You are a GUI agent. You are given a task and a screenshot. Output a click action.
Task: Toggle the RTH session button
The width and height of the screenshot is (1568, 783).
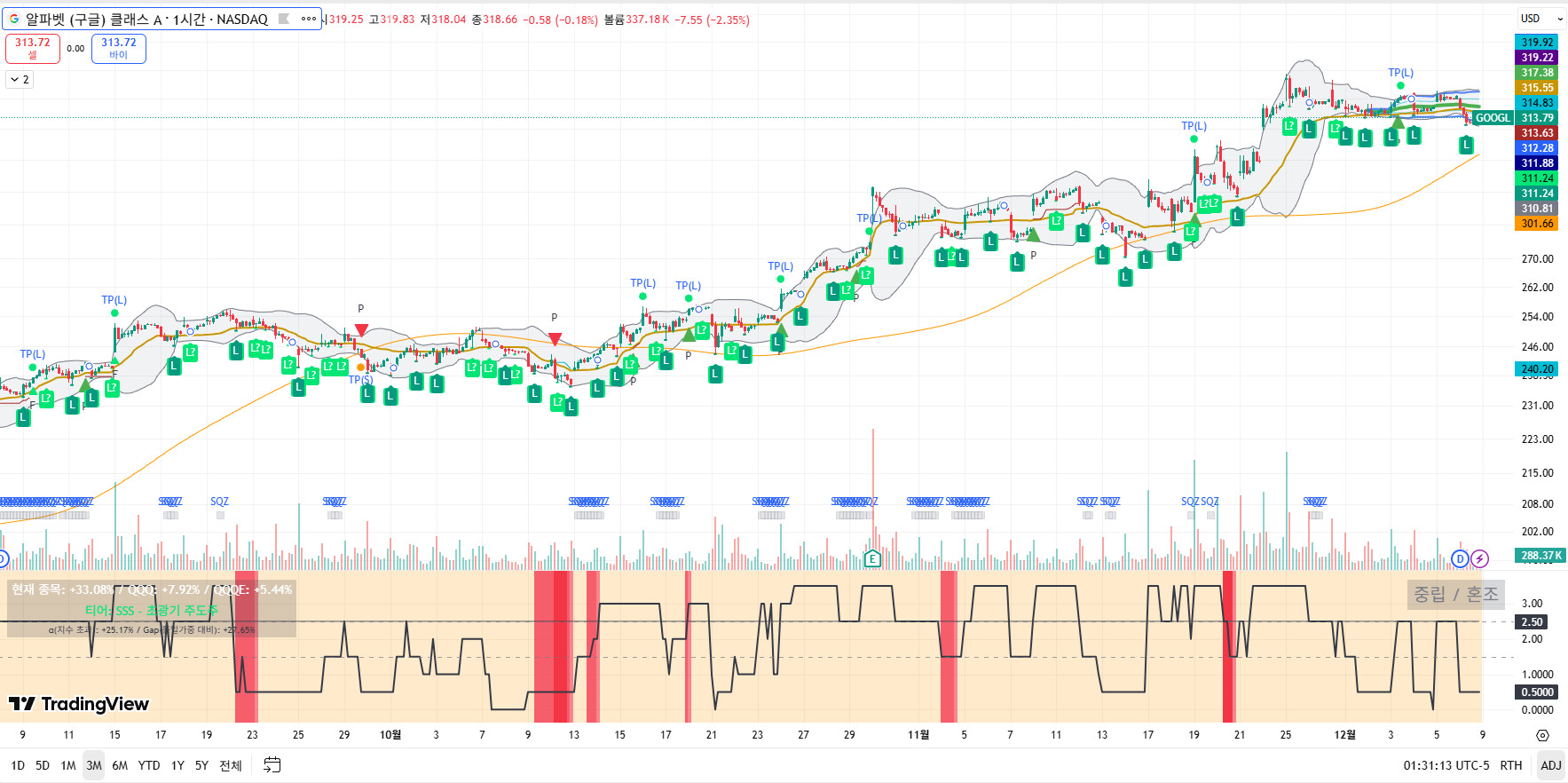pos(1510,765)
